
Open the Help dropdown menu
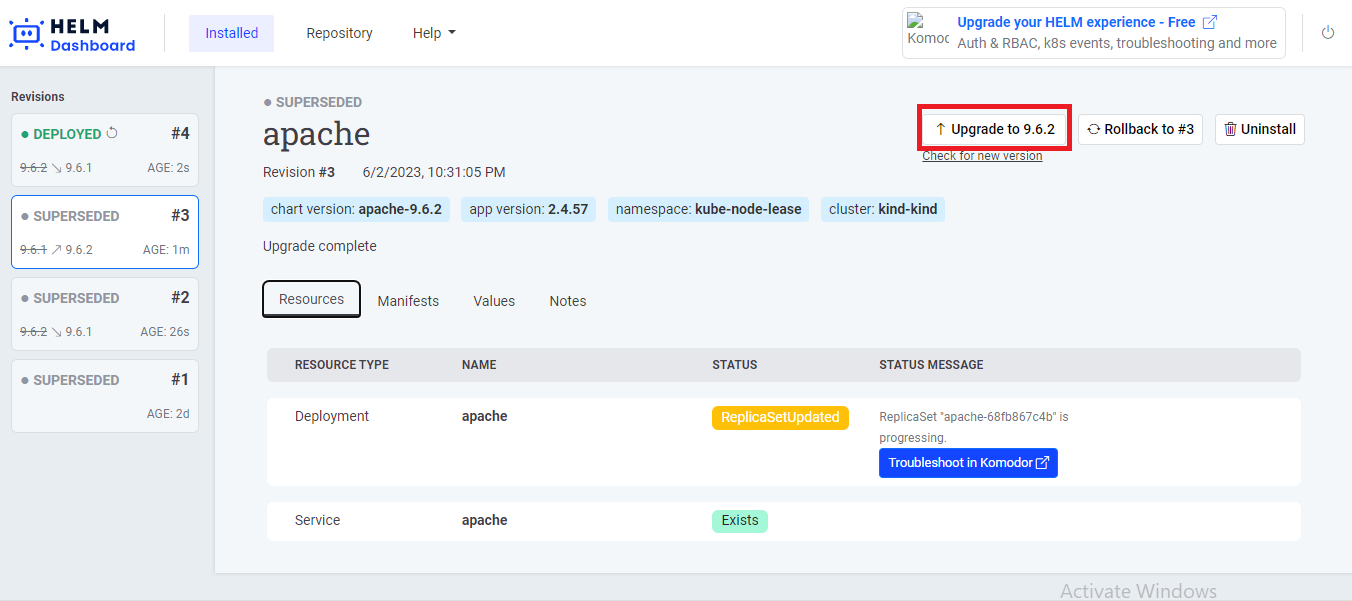coord(434,33)
